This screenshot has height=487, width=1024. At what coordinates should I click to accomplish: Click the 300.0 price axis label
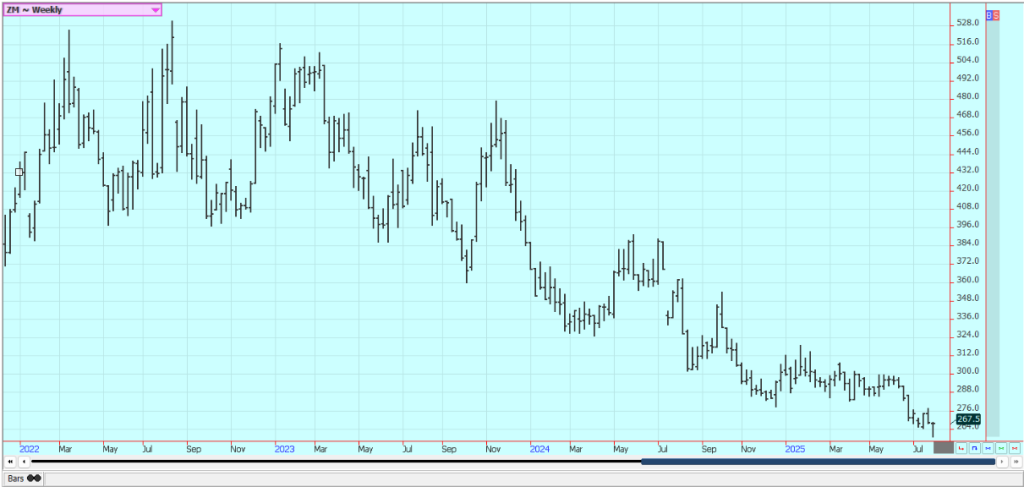[x=968, y=371]
